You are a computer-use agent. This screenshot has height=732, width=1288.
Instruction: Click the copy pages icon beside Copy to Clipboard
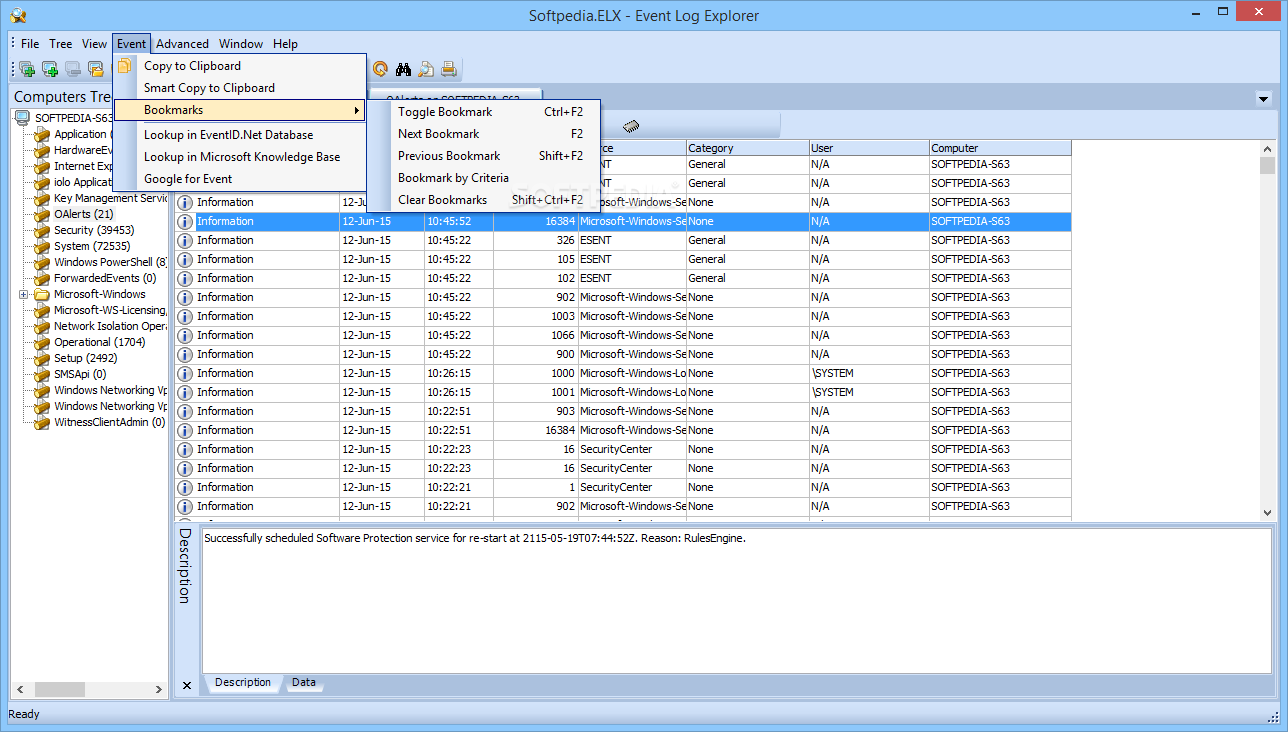125,66
